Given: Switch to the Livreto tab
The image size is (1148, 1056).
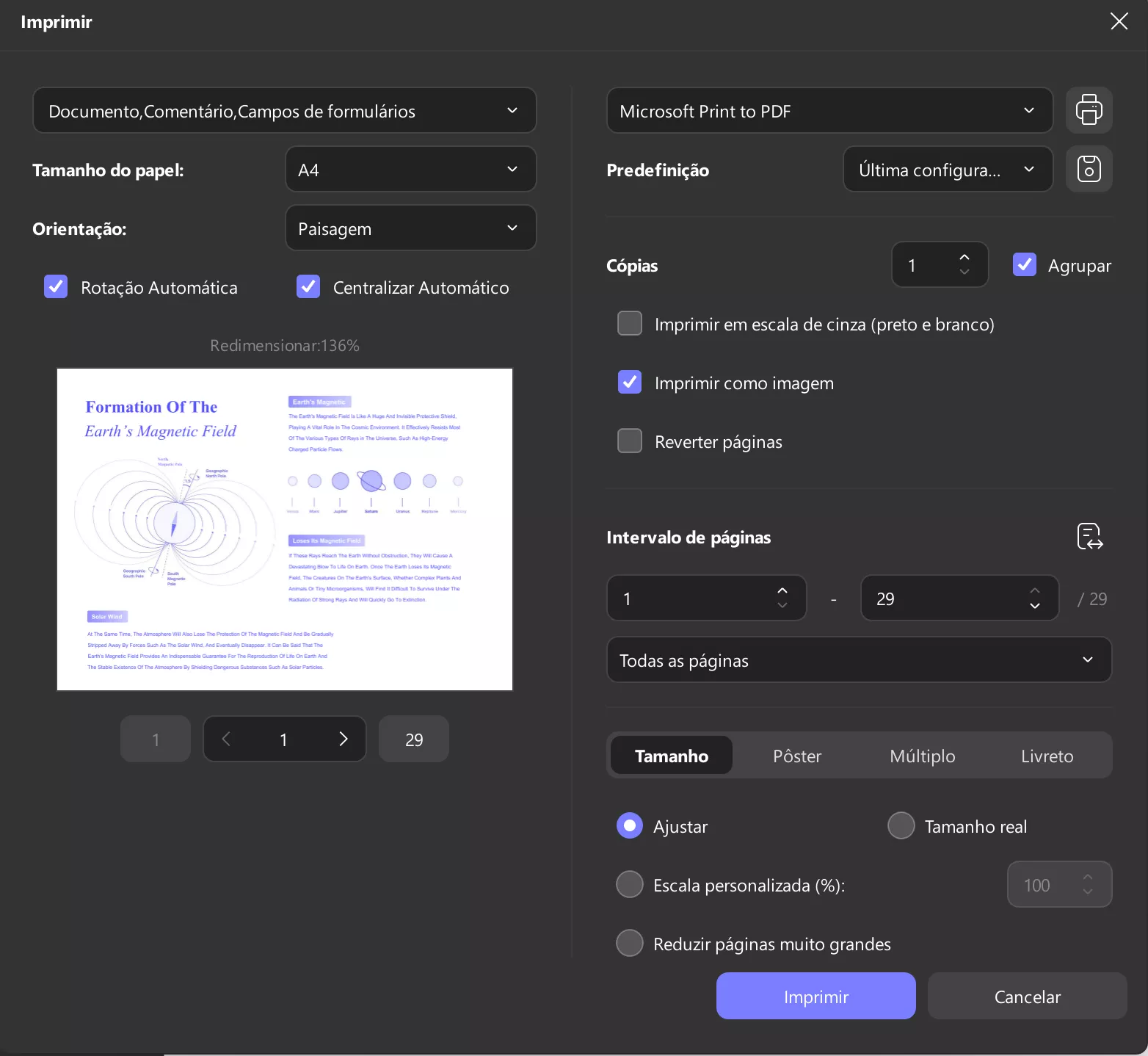Looking at the screenshot, I should coord(1047,755).
